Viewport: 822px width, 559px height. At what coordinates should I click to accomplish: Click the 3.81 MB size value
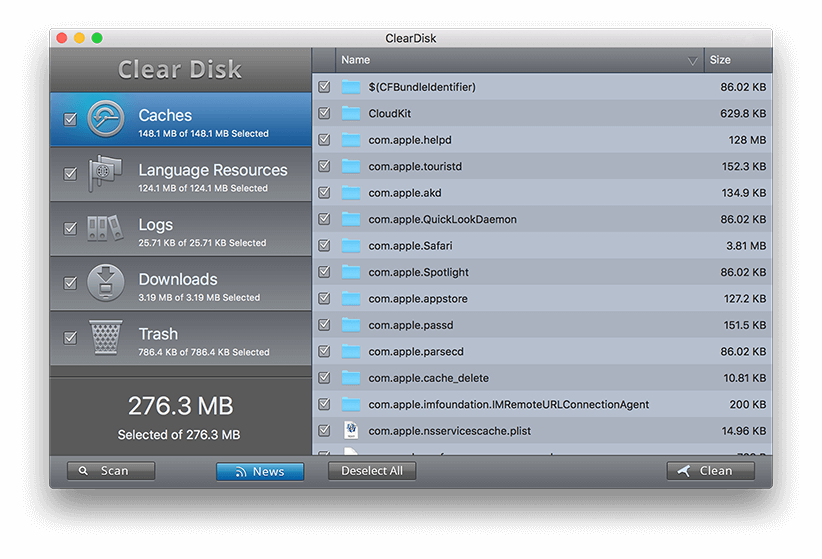(746, 246)
